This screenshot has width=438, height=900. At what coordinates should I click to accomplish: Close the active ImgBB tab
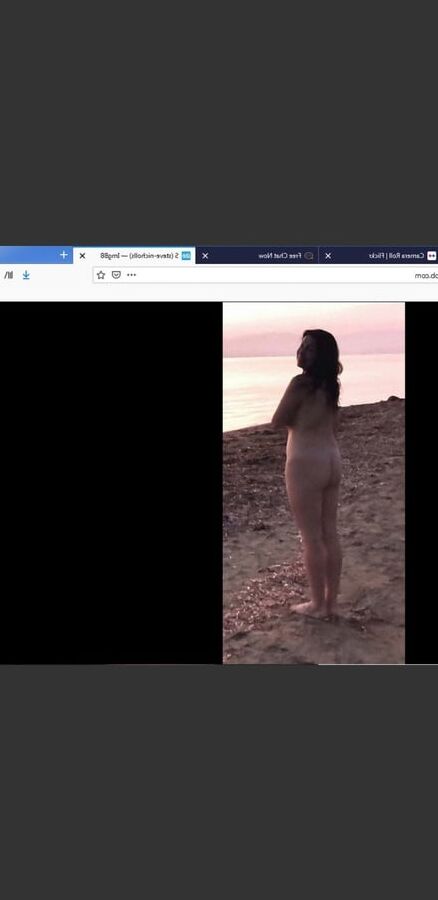pyautogui.click(x=82, y=256)
